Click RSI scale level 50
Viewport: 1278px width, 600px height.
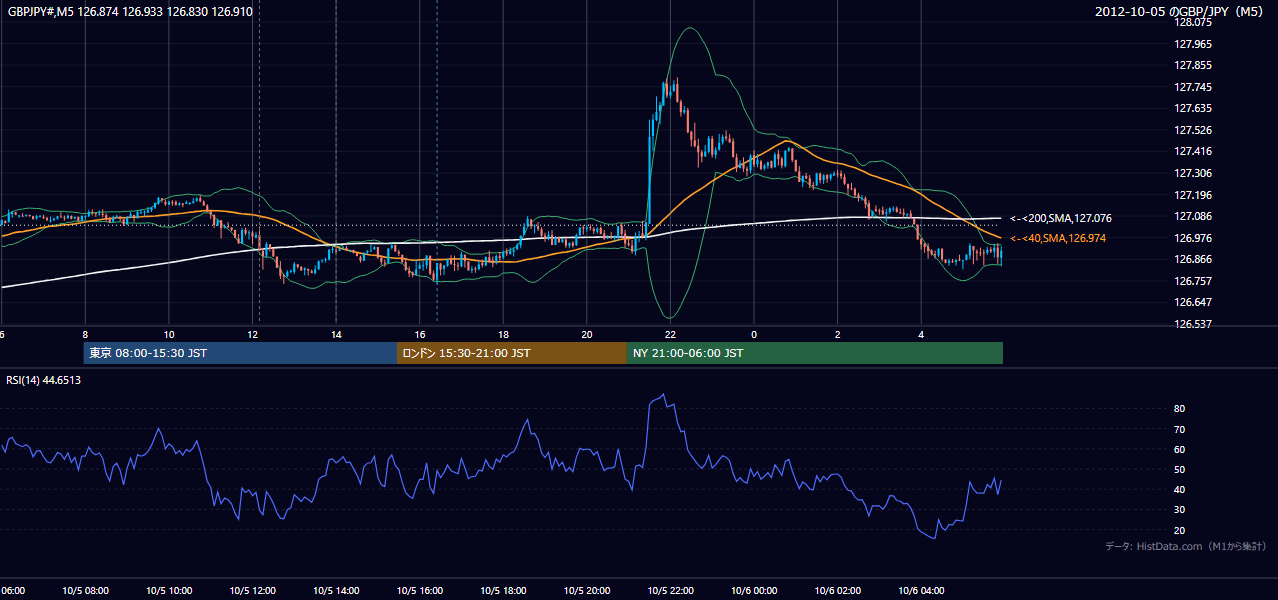point(1179,469)
